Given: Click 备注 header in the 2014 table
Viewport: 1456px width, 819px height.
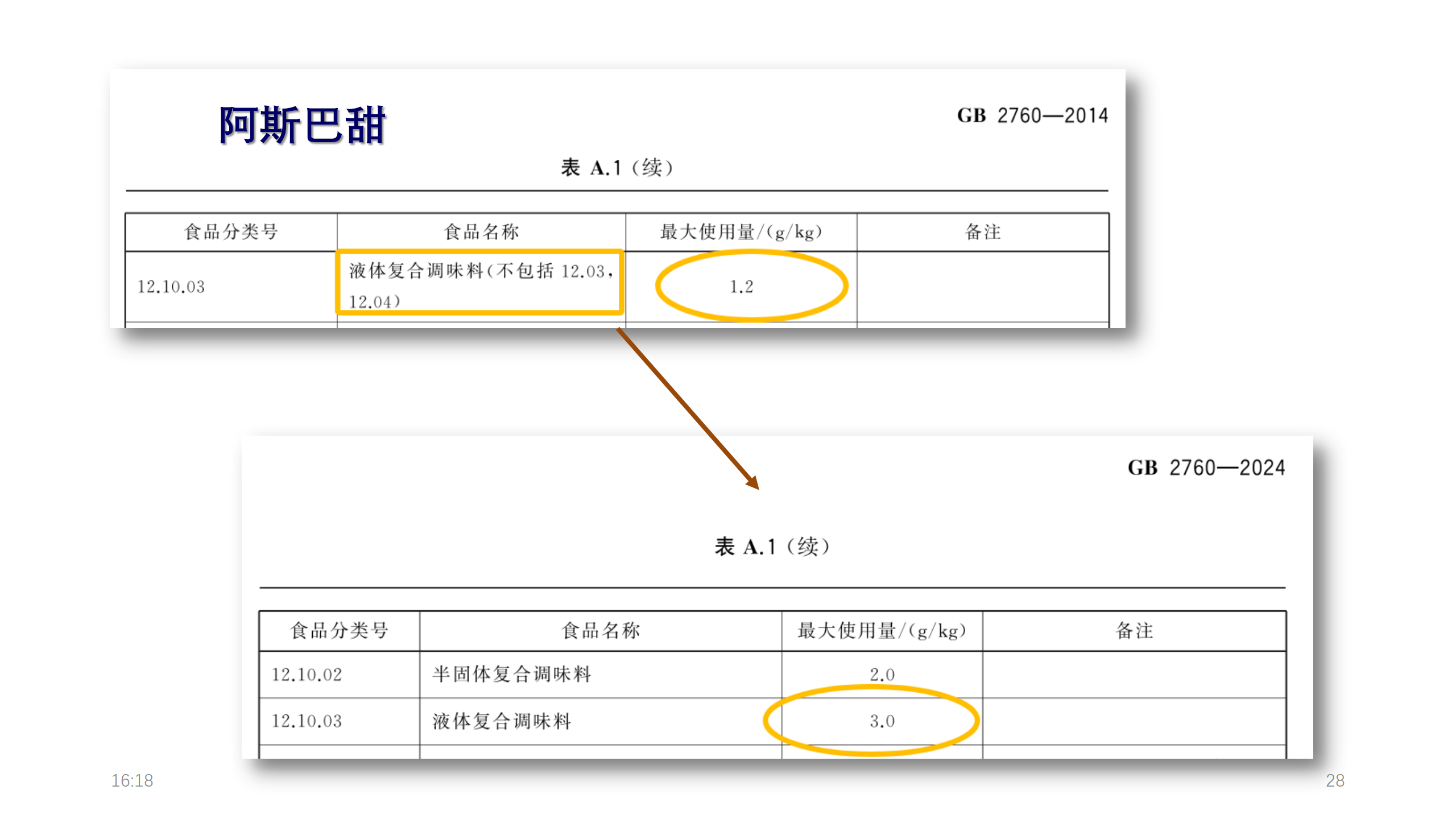Looking at the screenshot, I should pos(983,232).
